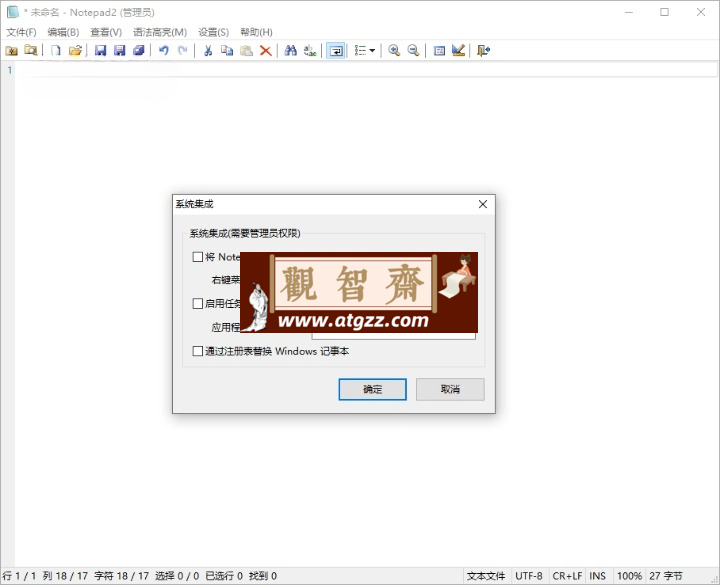Open the 编辑(B) menu
This screenshot has width=720, height=585.
(63, 32)
